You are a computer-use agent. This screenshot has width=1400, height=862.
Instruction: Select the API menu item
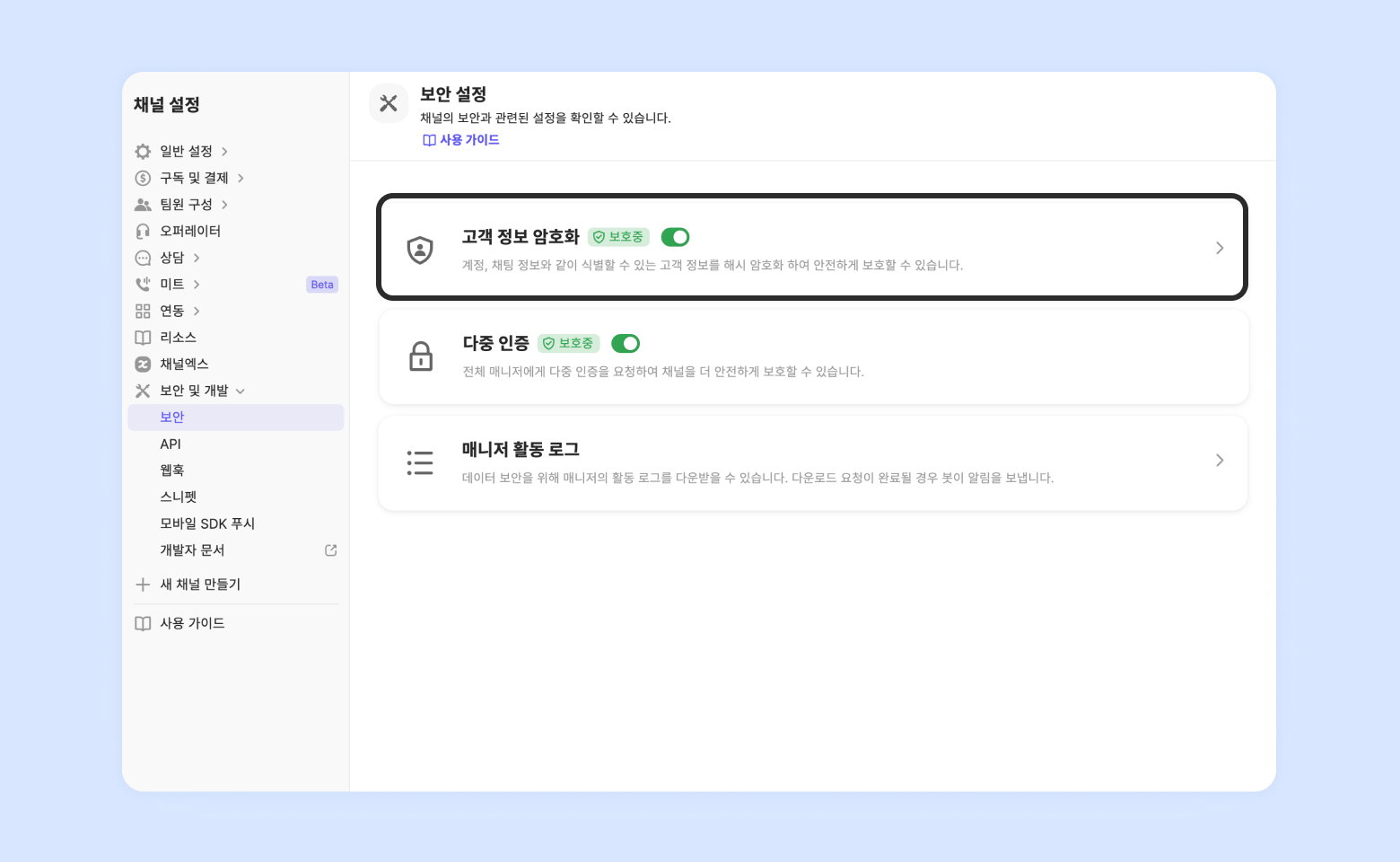[171, 444]
